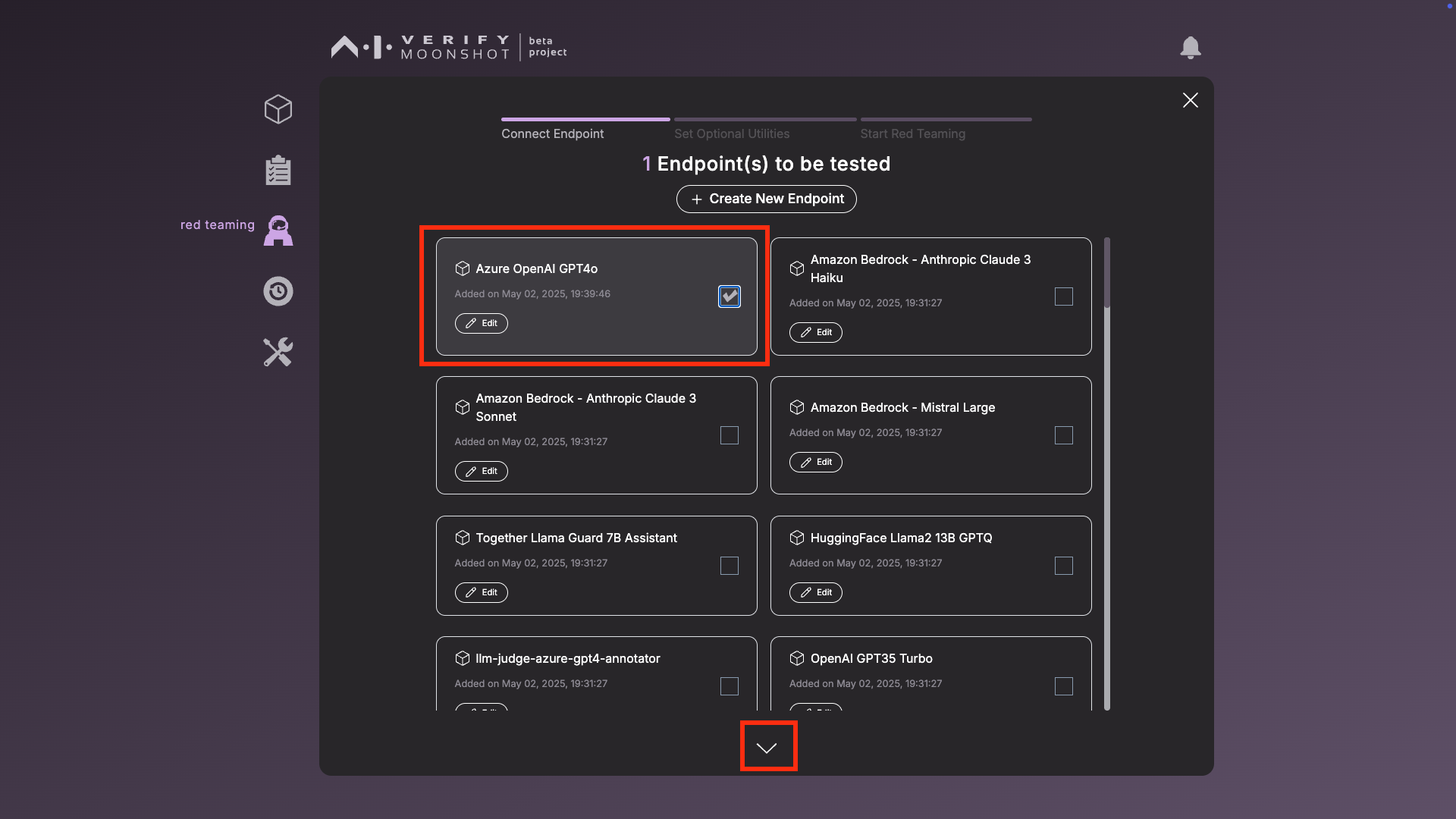Check the Amazon Bedrock Mistral Large checkbox
This screenshot has width=1456, height=819.
1064,435
